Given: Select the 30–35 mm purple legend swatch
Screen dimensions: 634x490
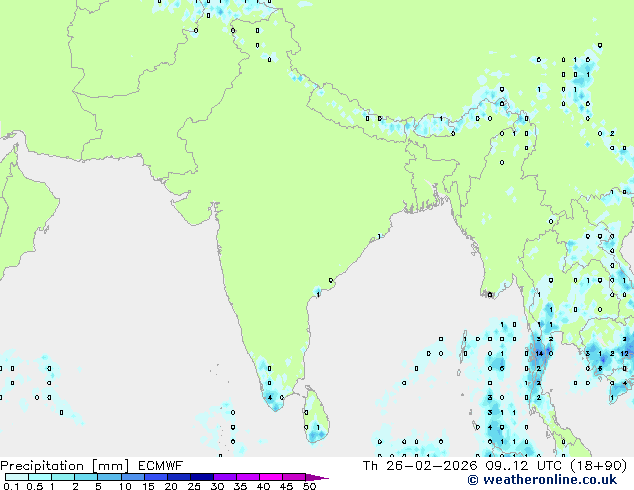Looking at the screenshot, I should [225, 477].
